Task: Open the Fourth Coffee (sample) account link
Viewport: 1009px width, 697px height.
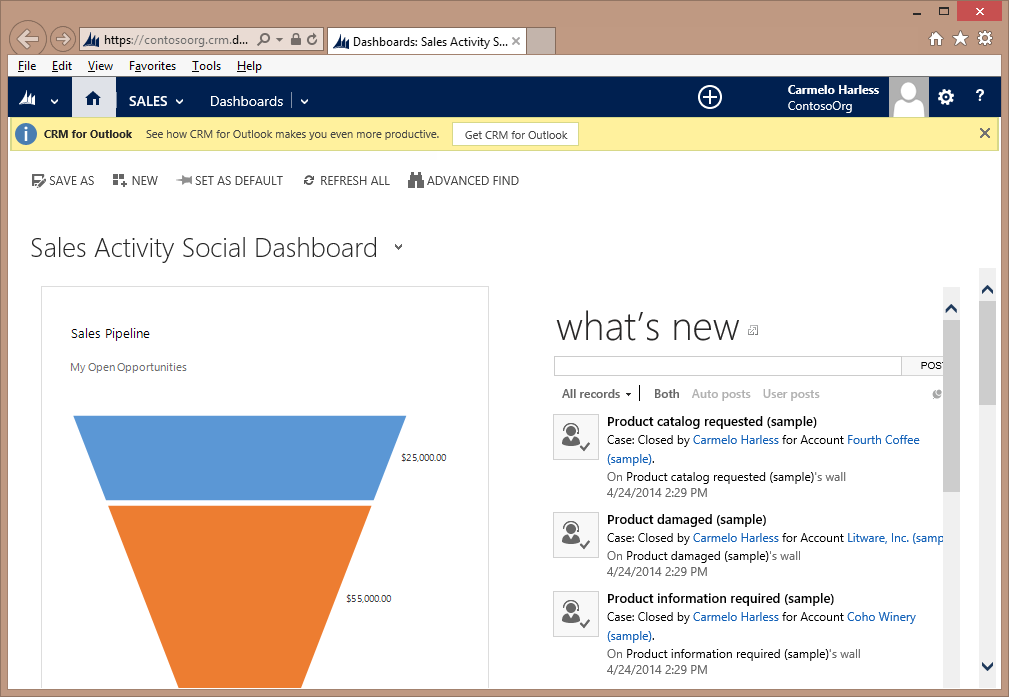Action: (x=883, y=439)
